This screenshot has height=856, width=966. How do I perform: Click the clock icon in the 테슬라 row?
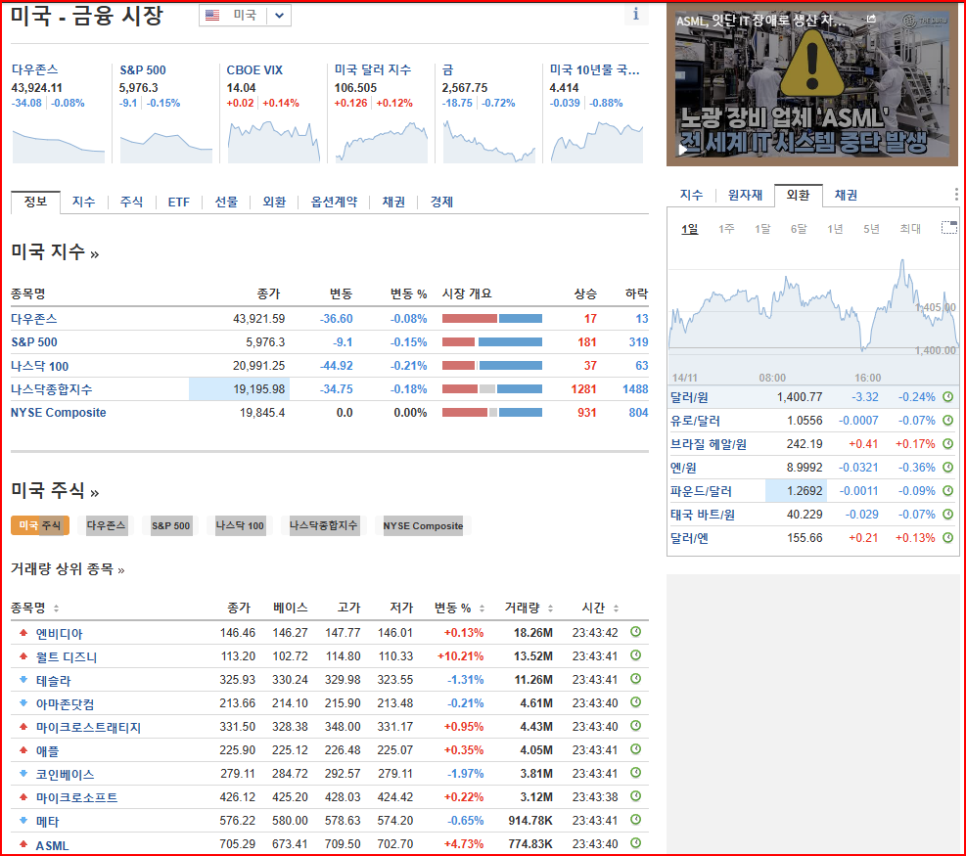(x=635, y=680)
